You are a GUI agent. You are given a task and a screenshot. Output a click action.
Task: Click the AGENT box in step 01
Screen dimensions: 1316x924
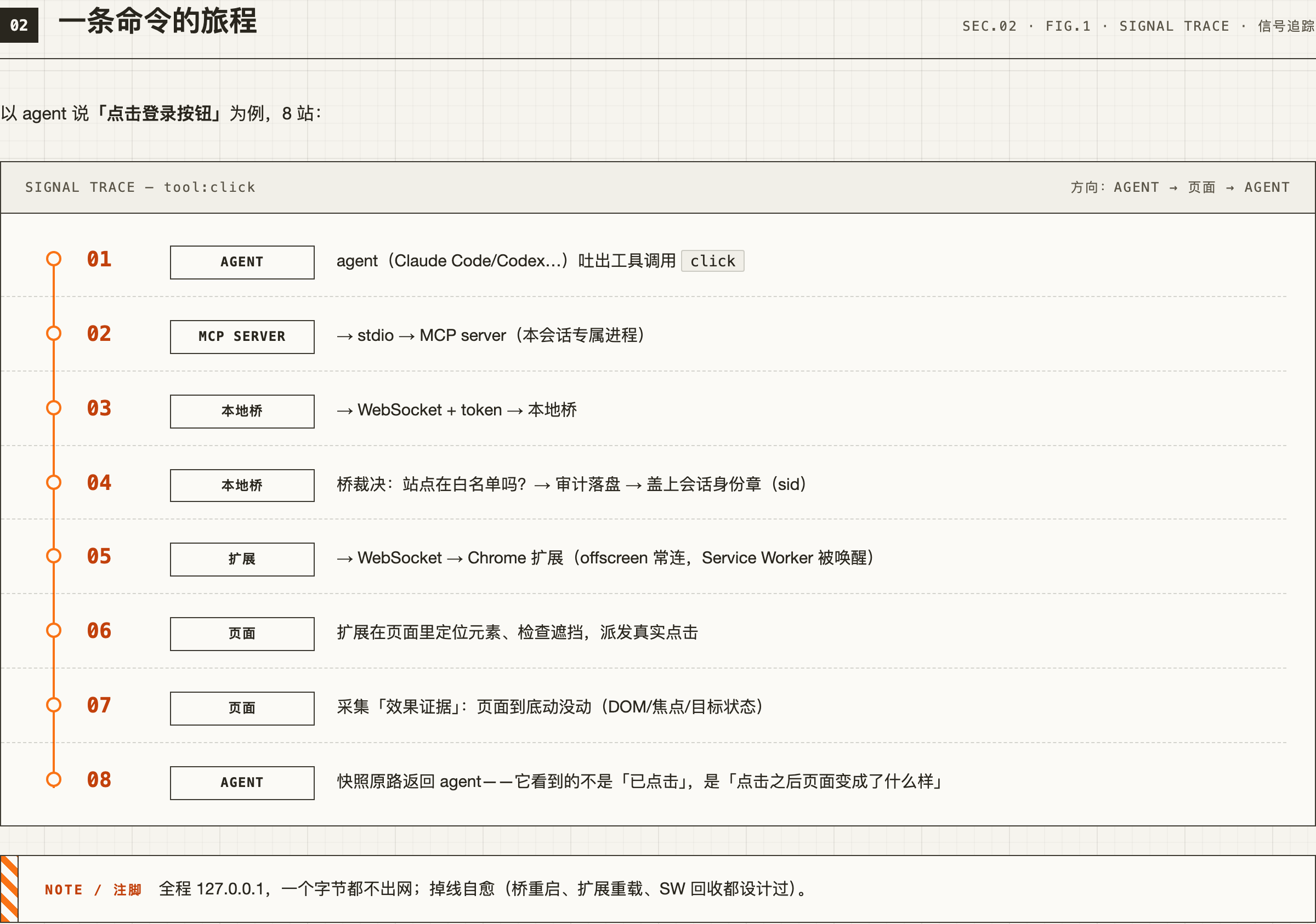(x=242, y=263)
